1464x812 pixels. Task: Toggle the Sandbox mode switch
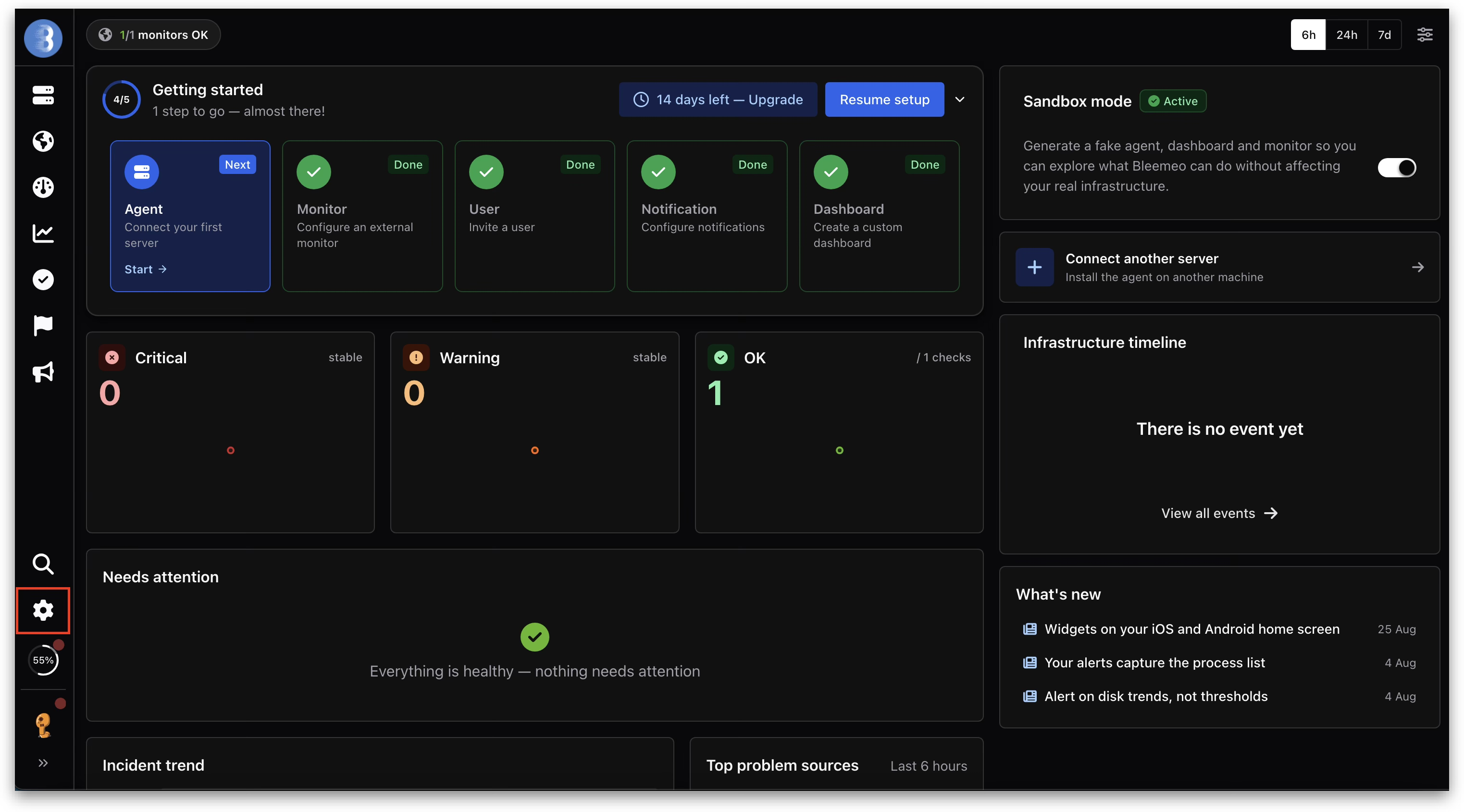(1397, 168)
